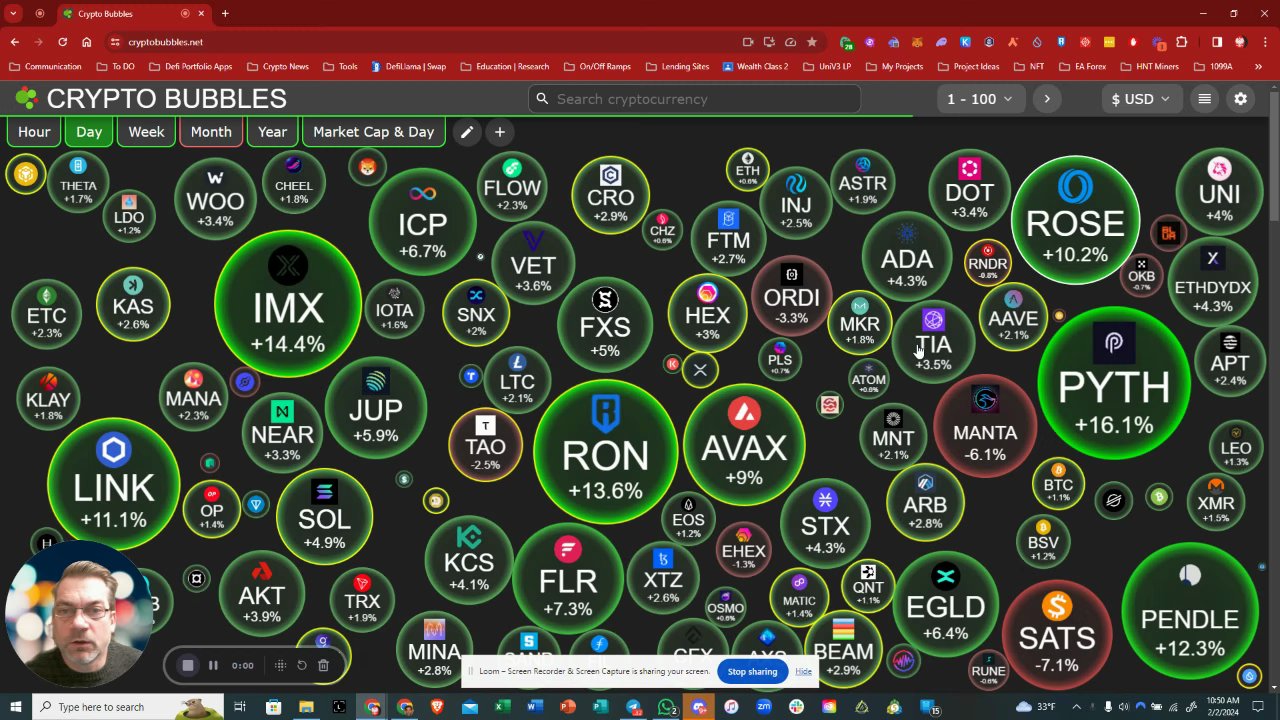Open the Crypto News bookmark folder

(x=277, y=67)
